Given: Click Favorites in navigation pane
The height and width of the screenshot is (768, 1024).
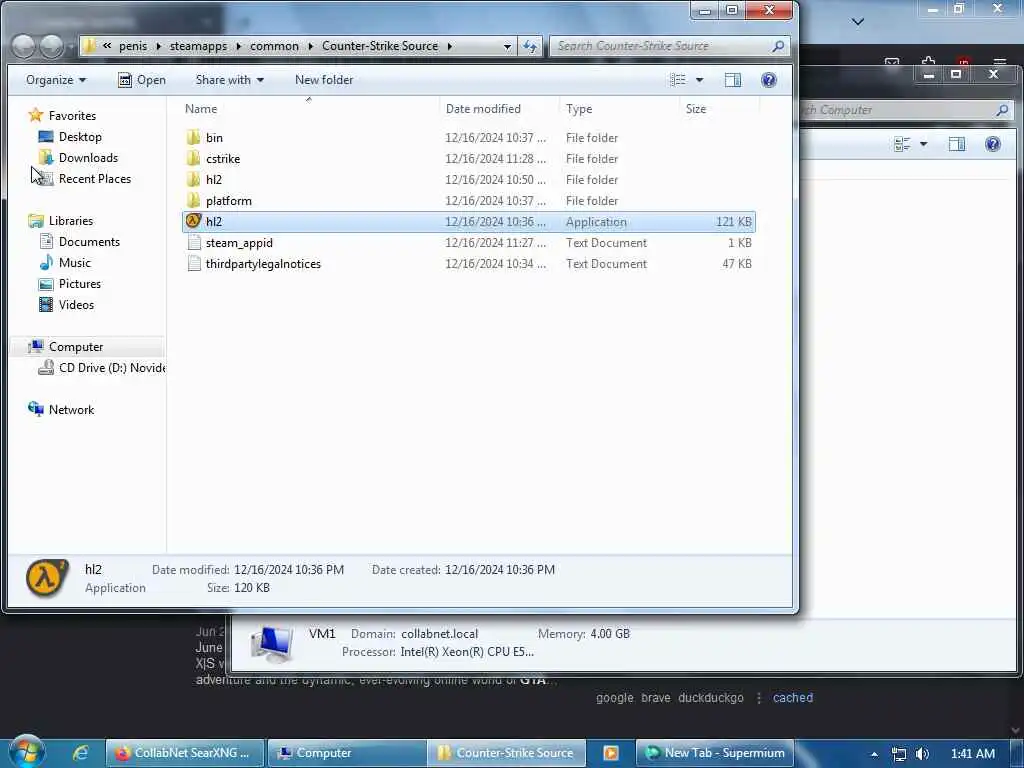Looking at the screenshot, I should coord(72,116).
